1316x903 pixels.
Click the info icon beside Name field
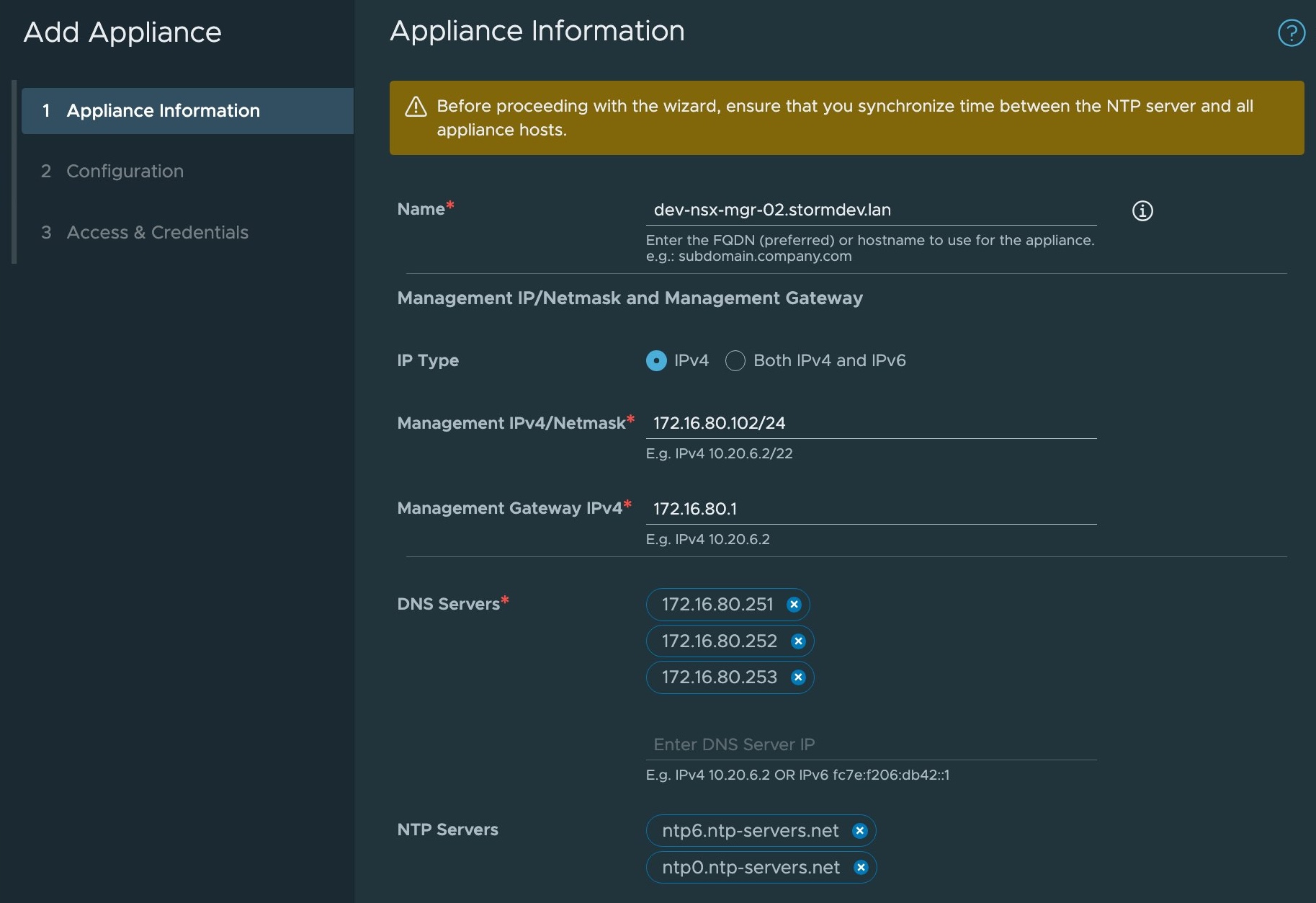tap(1142, 210)
